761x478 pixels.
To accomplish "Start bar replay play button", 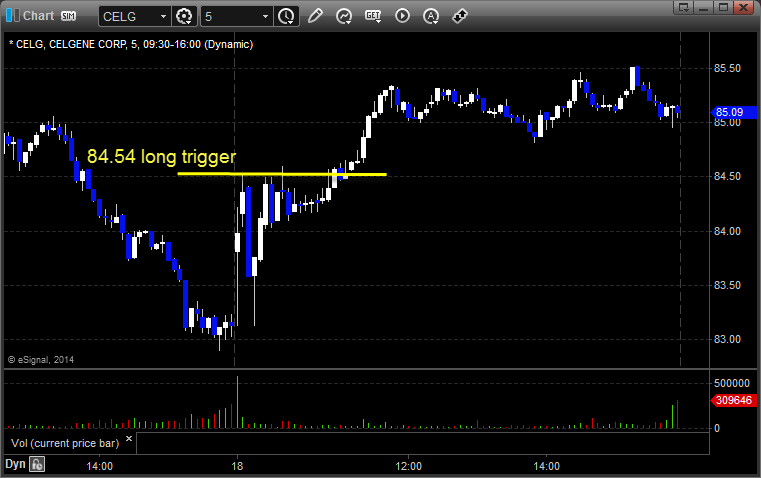I will 402,16.
